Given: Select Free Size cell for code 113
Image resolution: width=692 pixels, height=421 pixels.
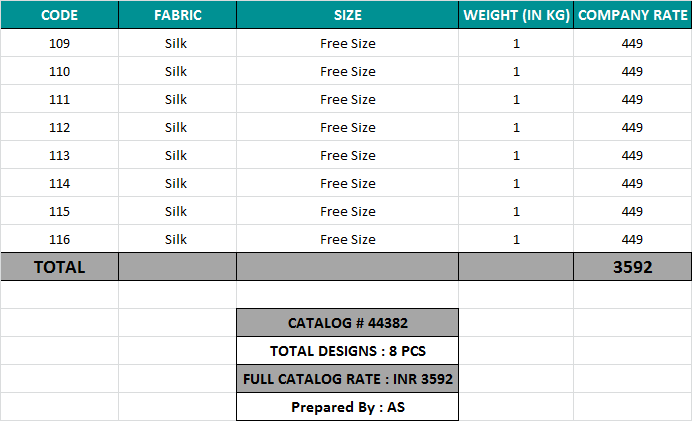Looking at the screenshot, I should pyautogui.click(x=348, y=155).
